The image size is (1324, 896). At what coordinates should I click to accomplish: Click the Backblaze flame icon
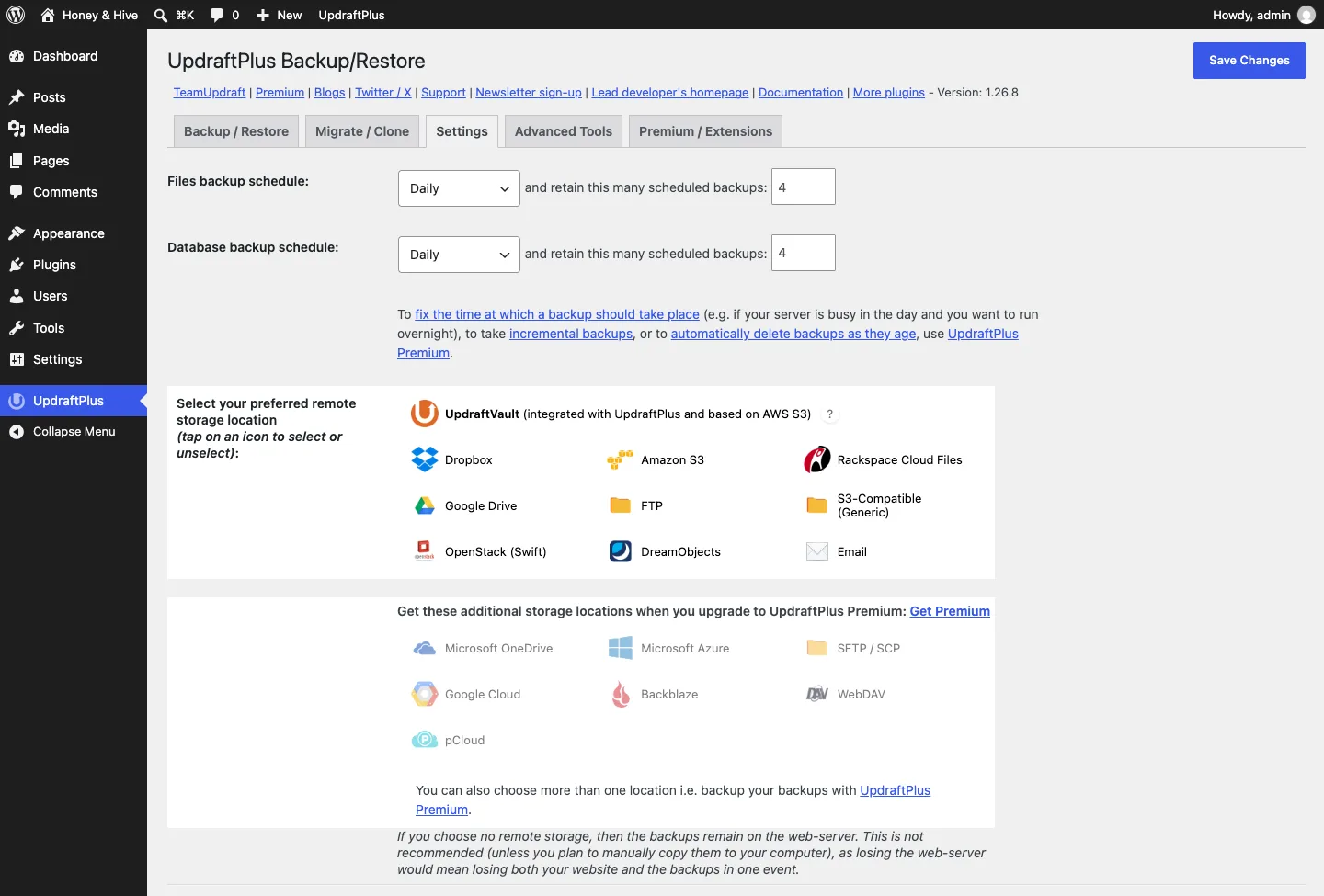621,694
